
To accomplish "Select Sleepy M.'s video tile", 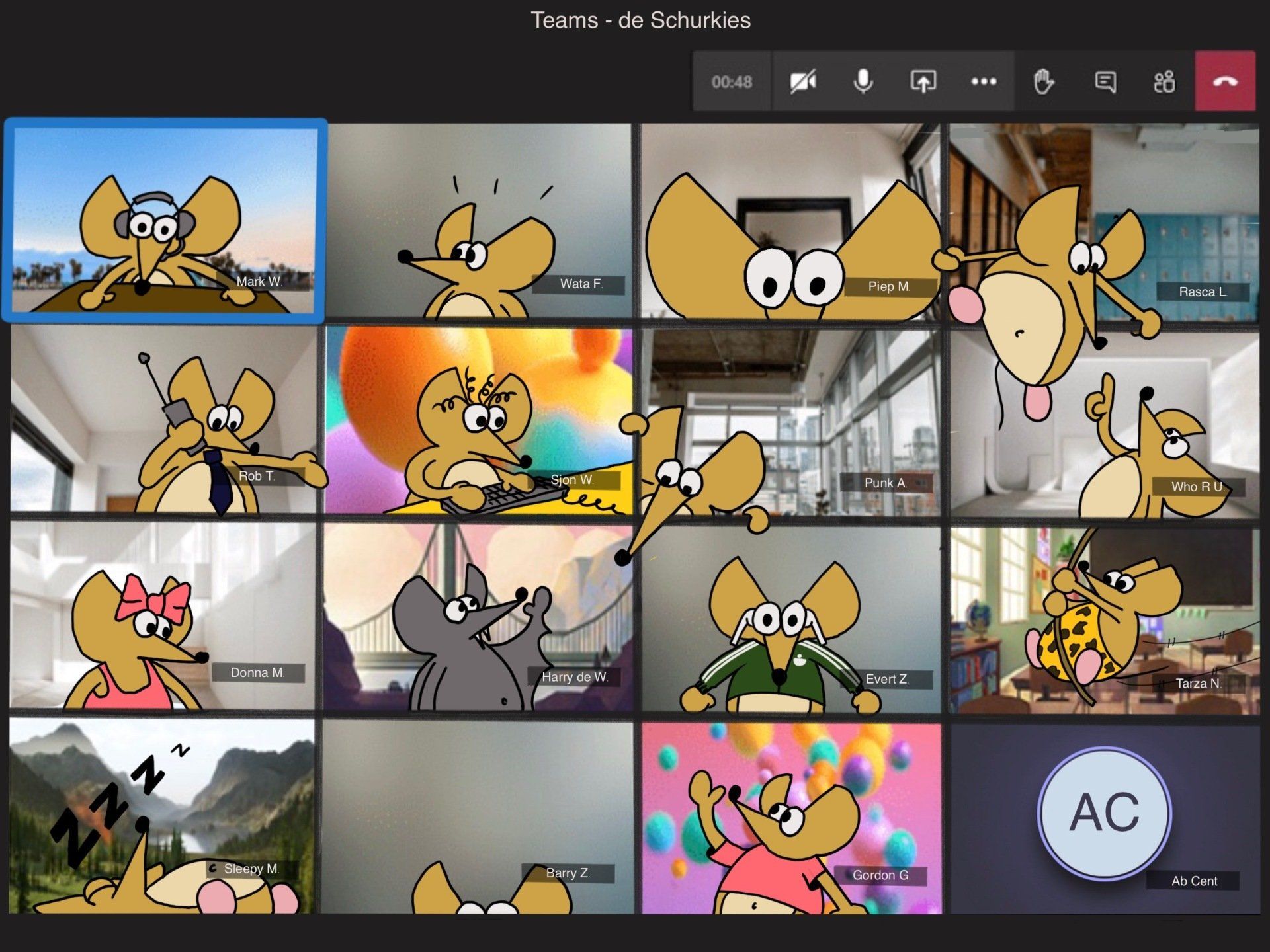I will 162,816.
